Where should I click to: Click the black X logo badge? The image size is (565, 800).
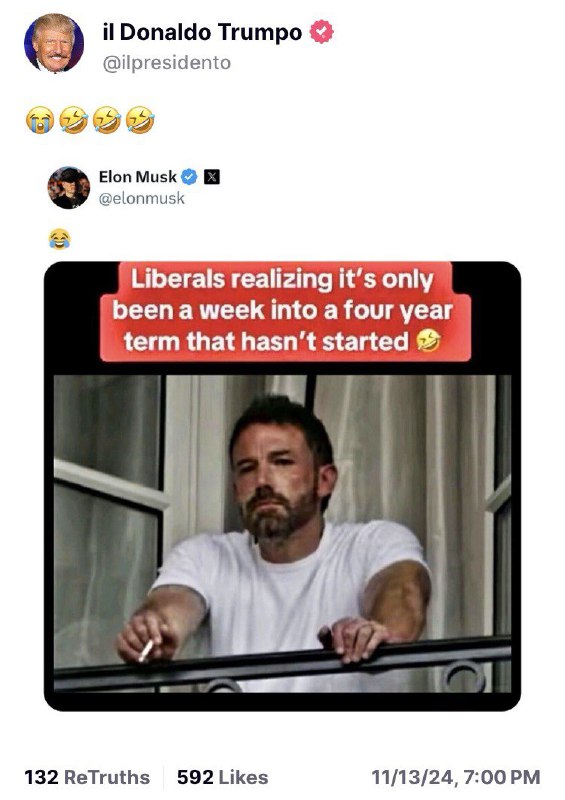(212, 177)
